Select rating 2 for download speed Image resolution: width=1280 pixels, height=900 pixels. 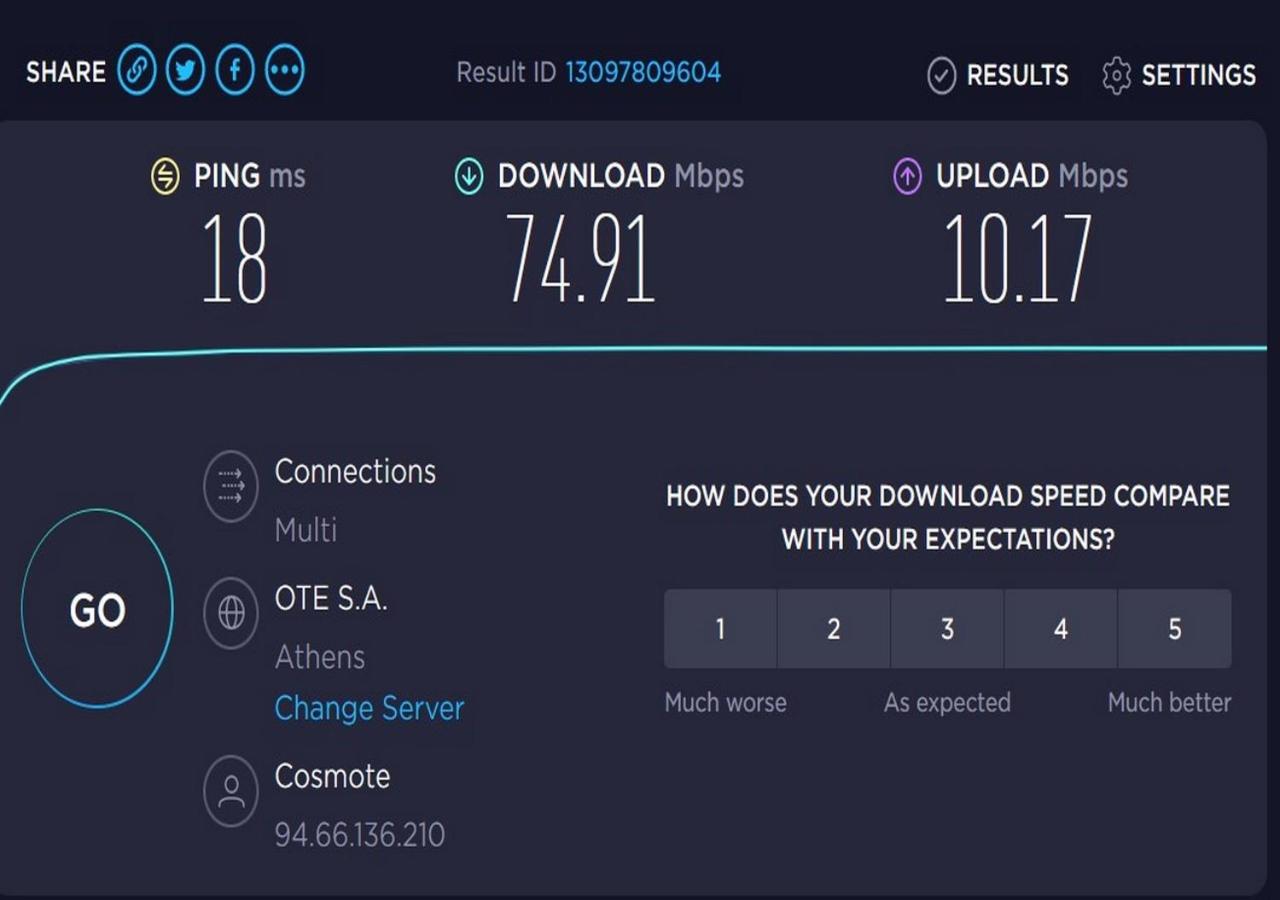coord(834,629)
